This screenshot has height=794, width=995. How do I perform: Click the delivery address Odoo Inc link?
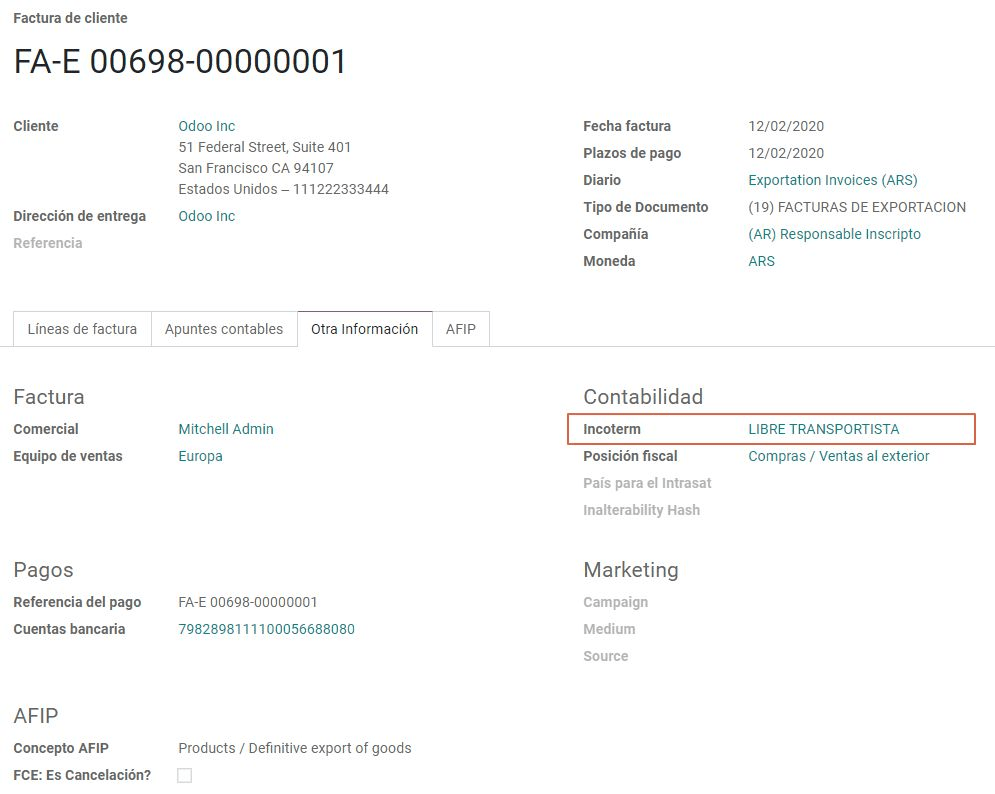206,216
